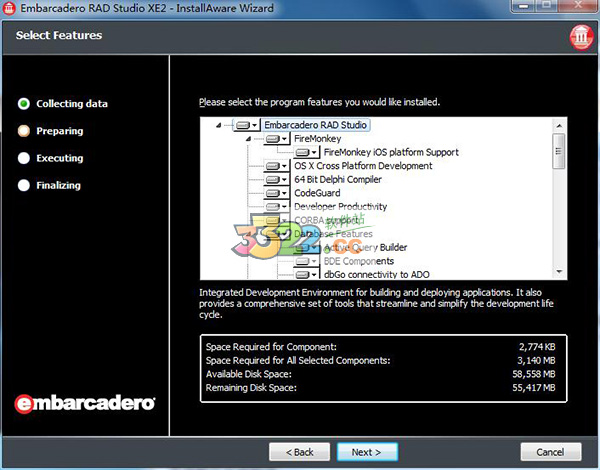
Task: Click the feature list scroll up arrow
Action: [x=559, y=126]
